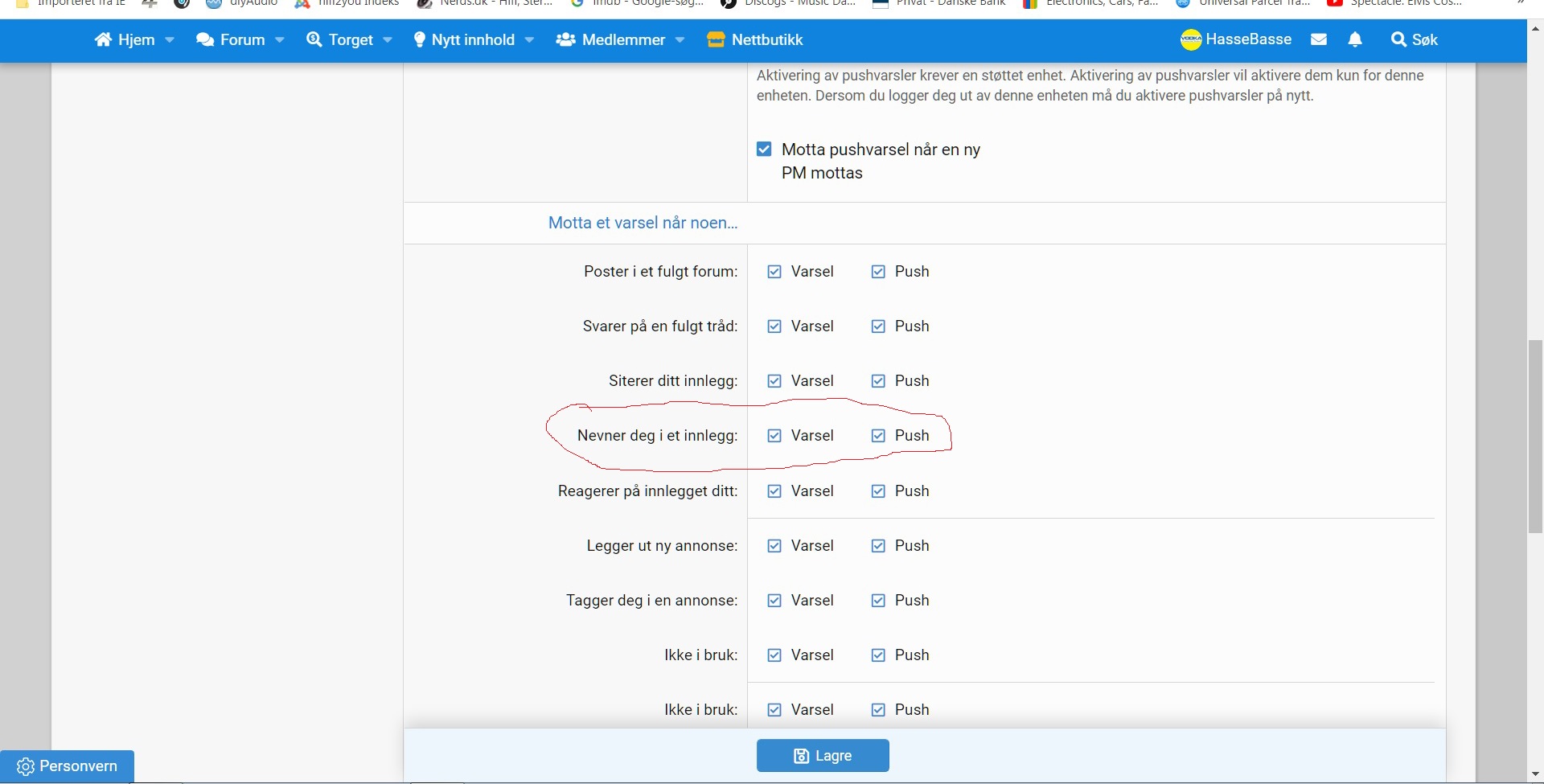Viewport: 1544px width, 784px height.
Task: Open the Nettbutikk shop icon
Action: (716, 39)
